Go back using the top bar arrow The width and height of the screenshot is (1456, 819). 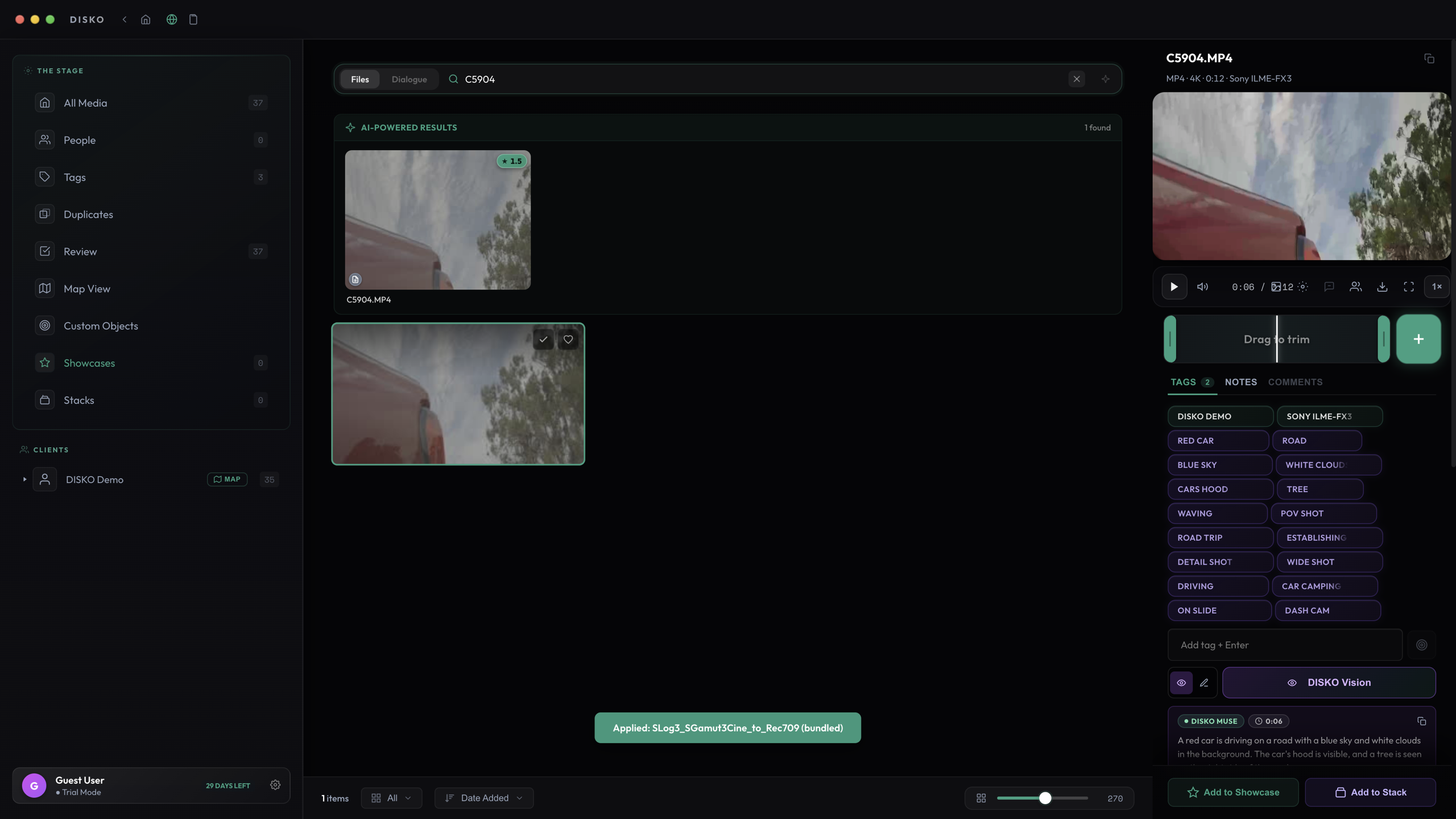(125, 19)
